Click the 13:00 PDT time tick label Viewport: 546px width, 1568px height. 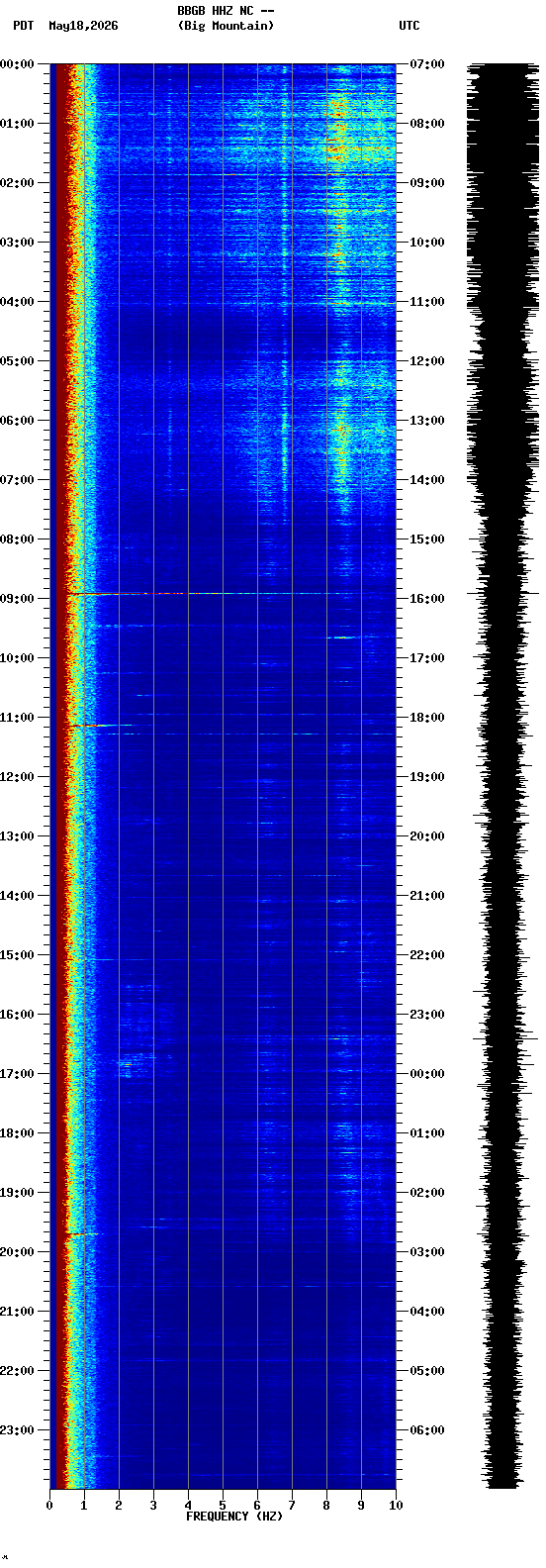click(x=18, y=836)
